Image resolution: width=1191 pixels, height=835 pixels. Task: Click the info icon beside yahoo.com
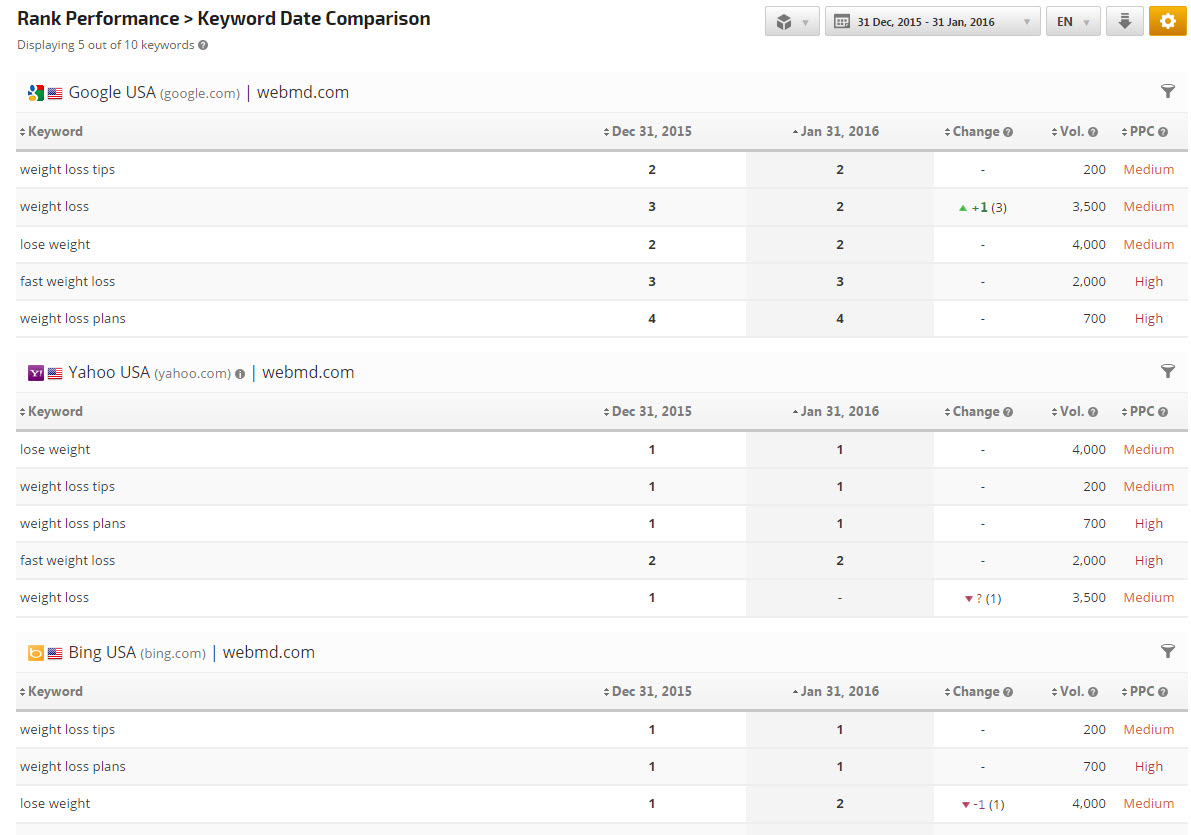pos(240,374)
